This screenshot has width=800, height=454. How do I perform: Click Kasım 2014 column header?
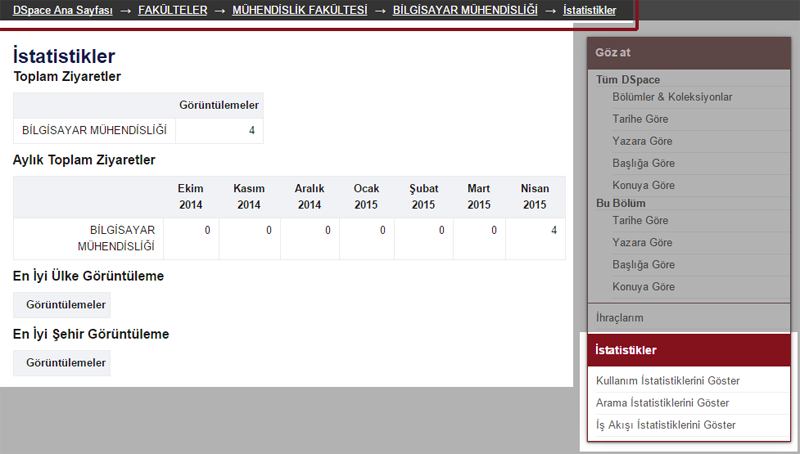[249, 196]
